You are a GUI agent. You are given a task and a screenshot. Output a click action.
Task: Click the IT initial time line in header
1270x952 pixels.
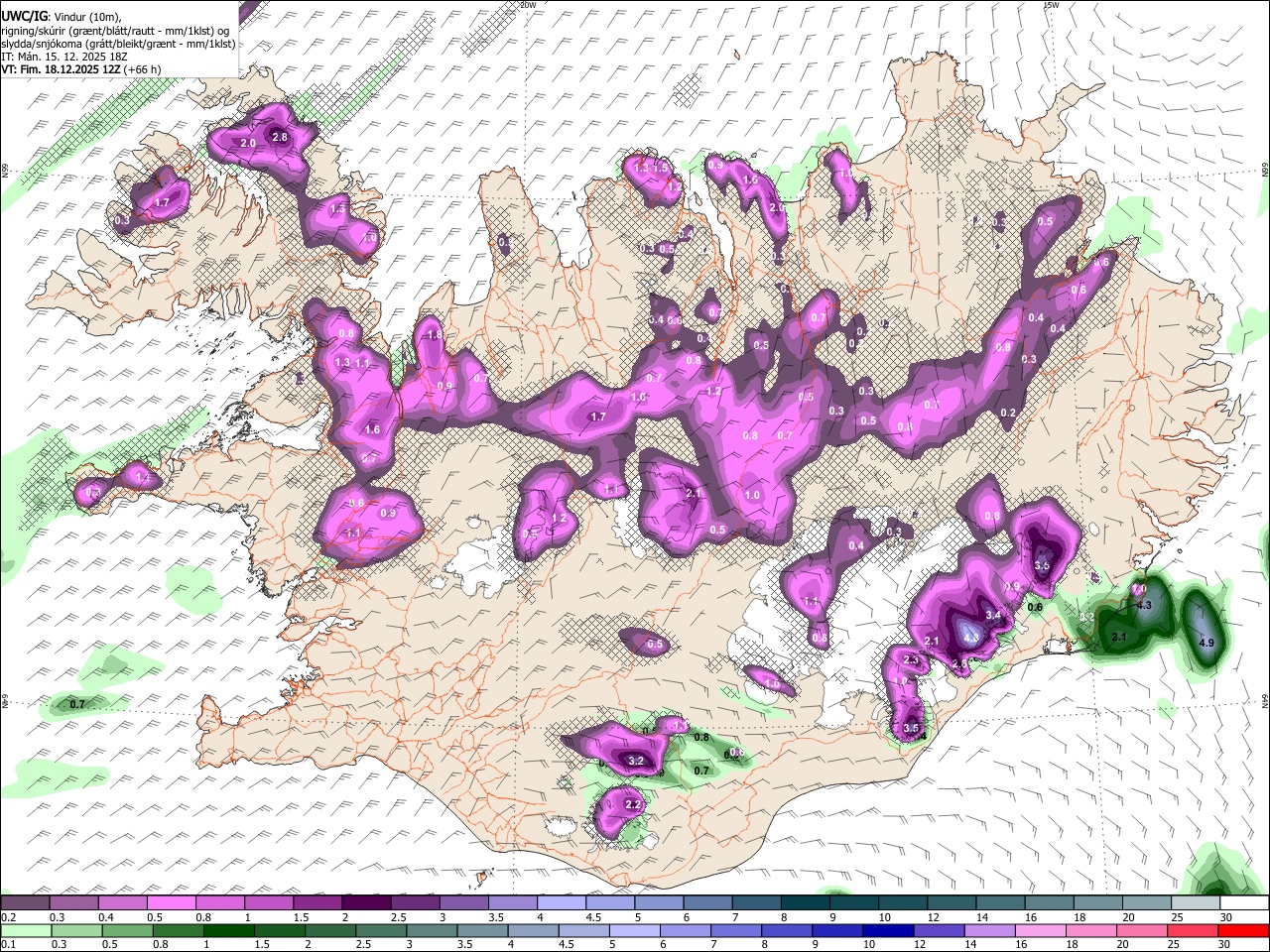tap(63, 57)
